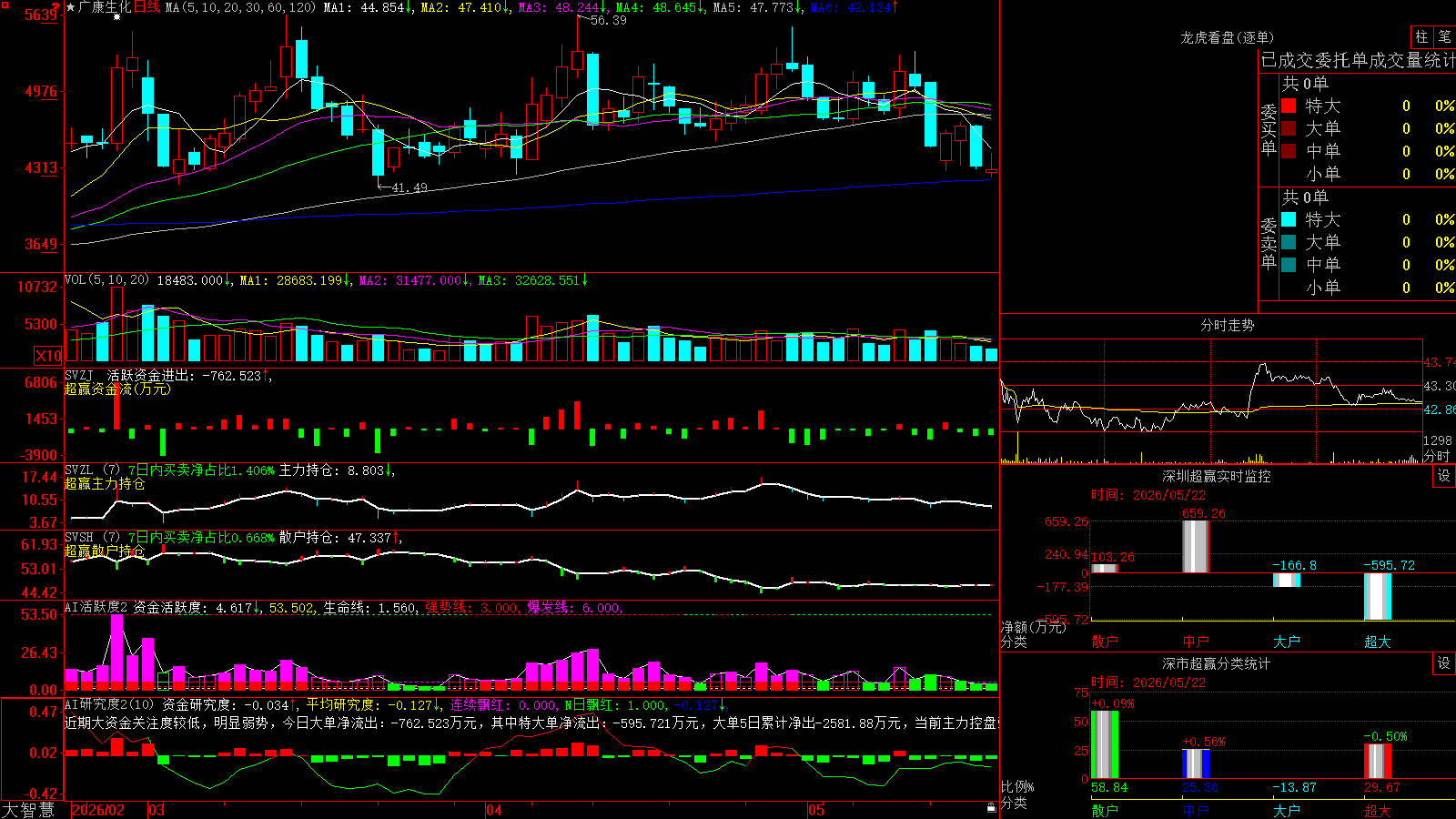Click the white burst marker under the stock name

(x=116, y=16)
